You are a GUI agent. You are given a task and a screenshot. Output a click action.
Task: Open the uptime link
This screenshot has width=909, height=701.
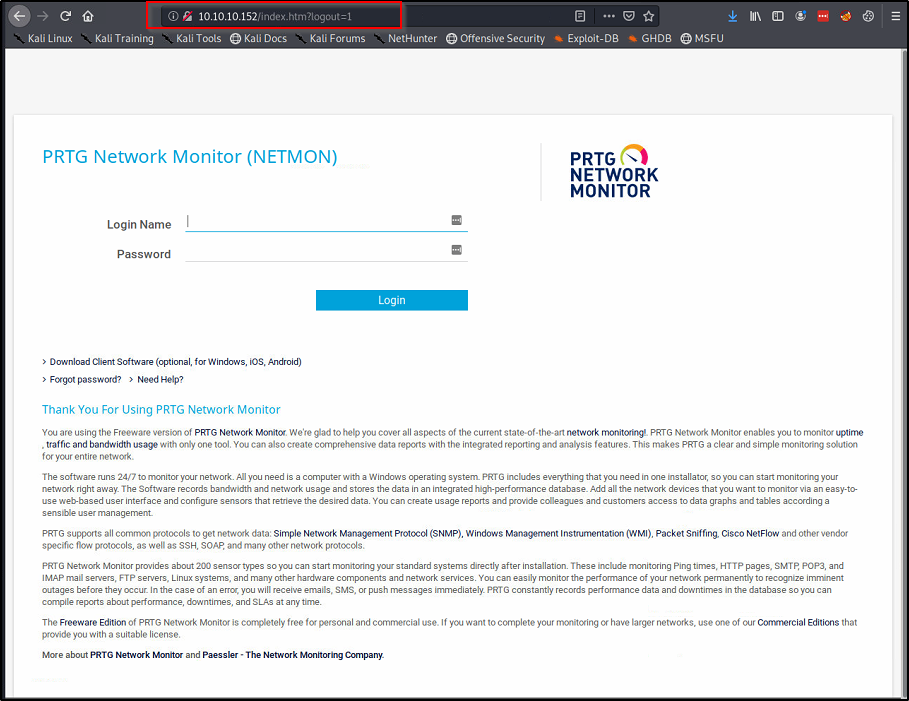pyautogui.click(x=849, y=433)
